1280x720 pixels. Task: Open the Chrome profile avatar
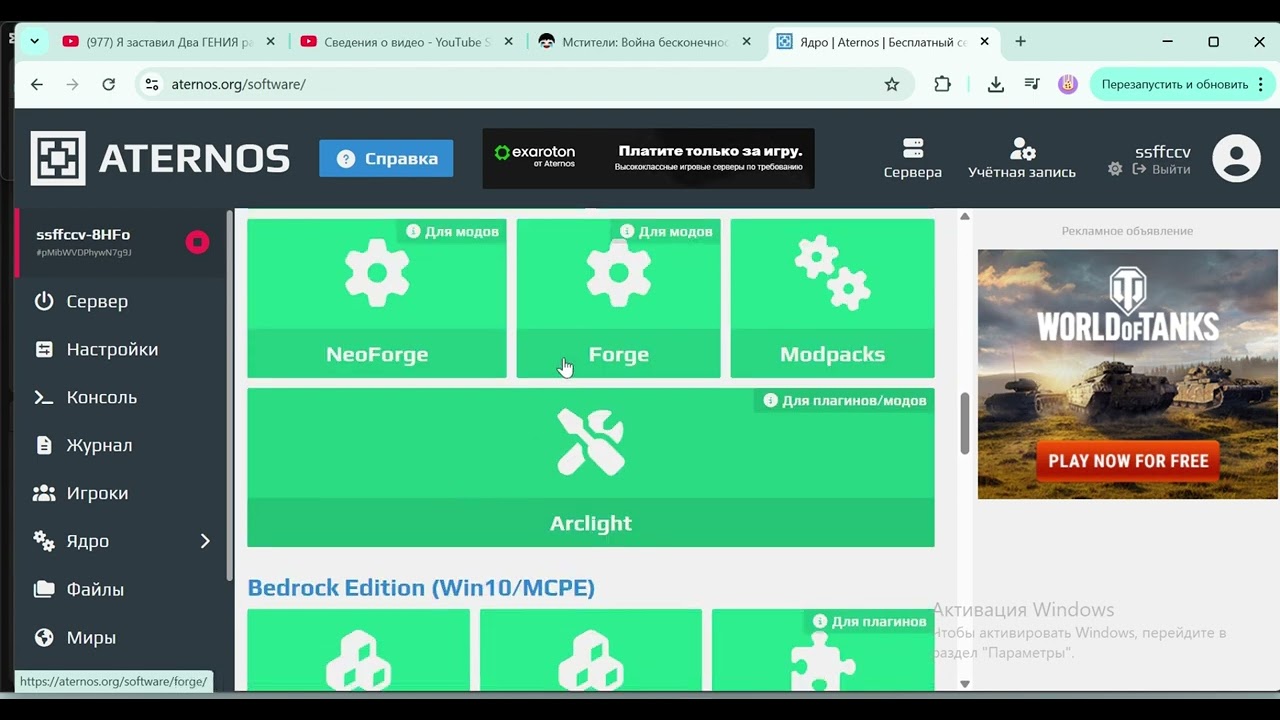(1069, 85)
